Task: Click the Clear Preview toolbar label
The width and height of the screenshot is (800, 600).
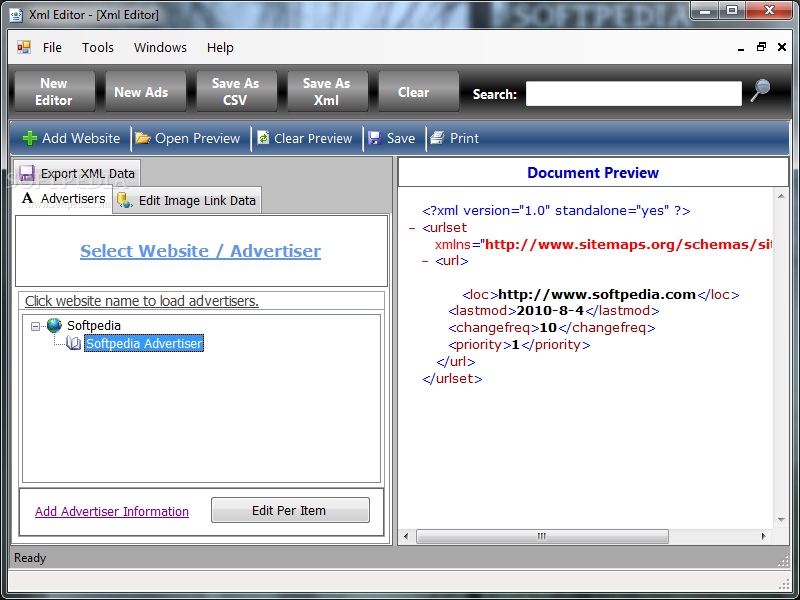Action: [313, 138]
